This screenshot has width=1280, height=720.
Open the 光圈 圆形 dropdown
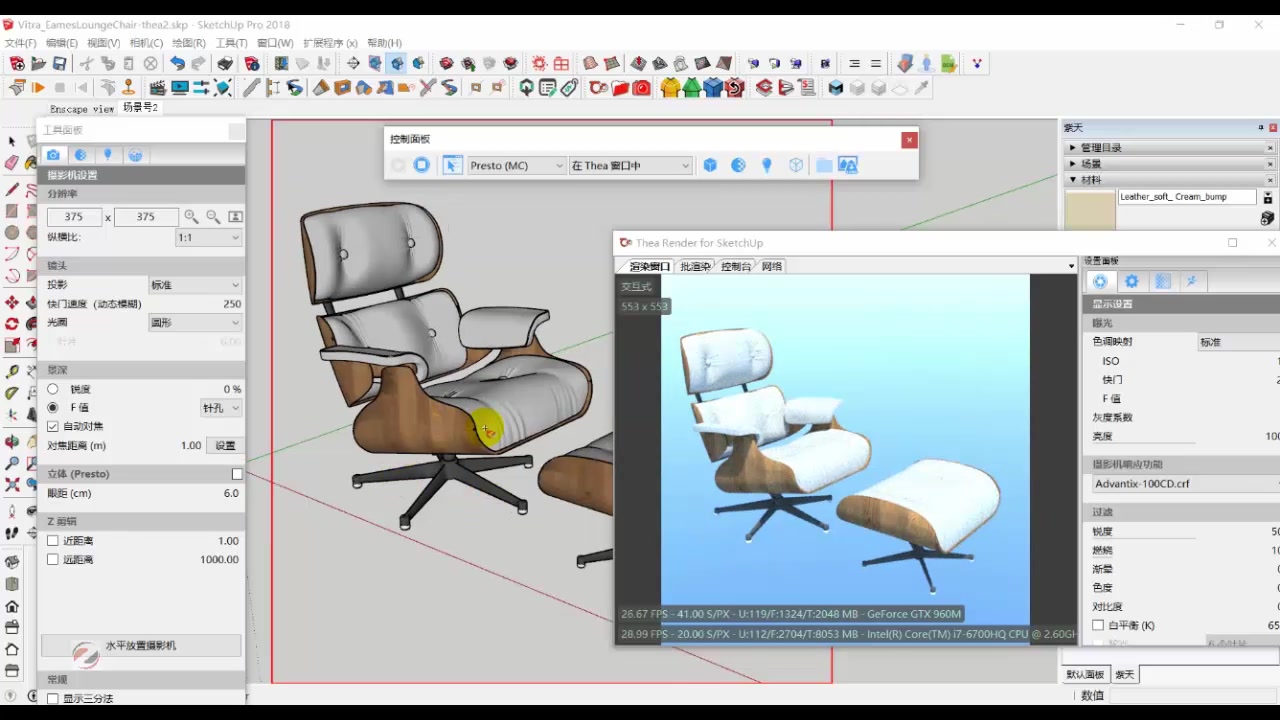tap(194, 323)
